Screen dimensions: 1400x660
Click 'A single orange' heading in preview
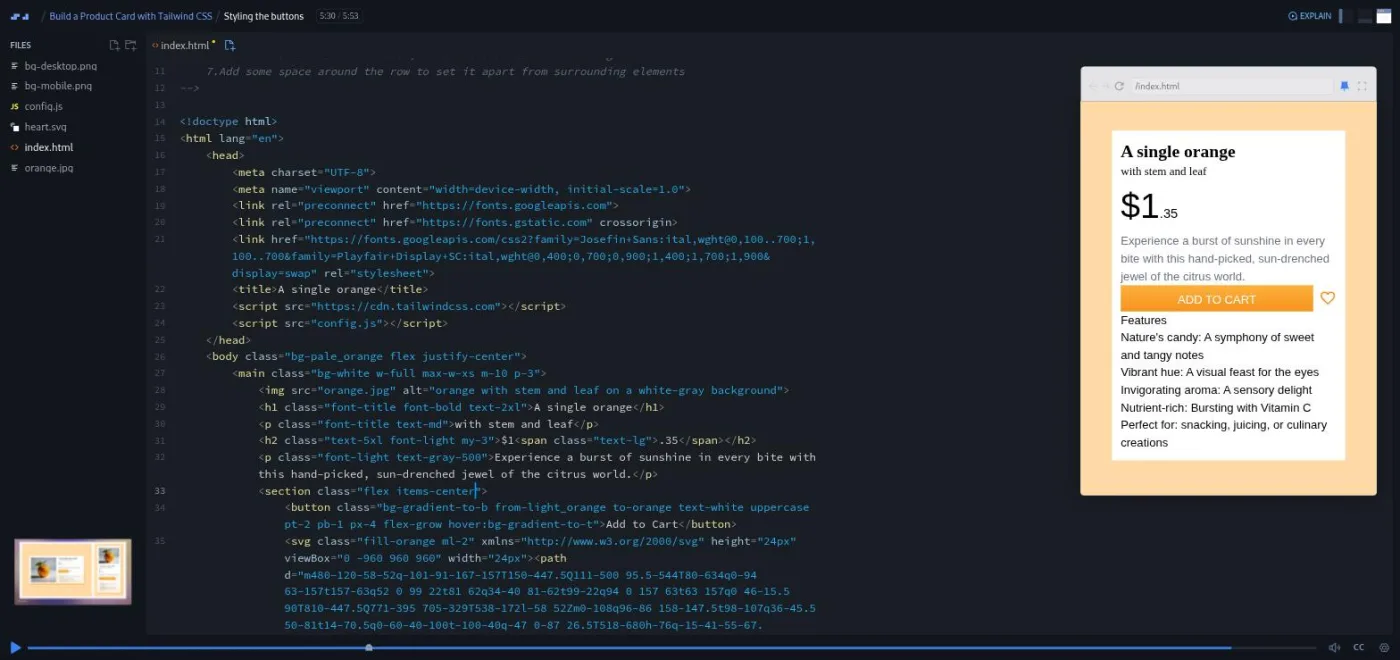1178,151
